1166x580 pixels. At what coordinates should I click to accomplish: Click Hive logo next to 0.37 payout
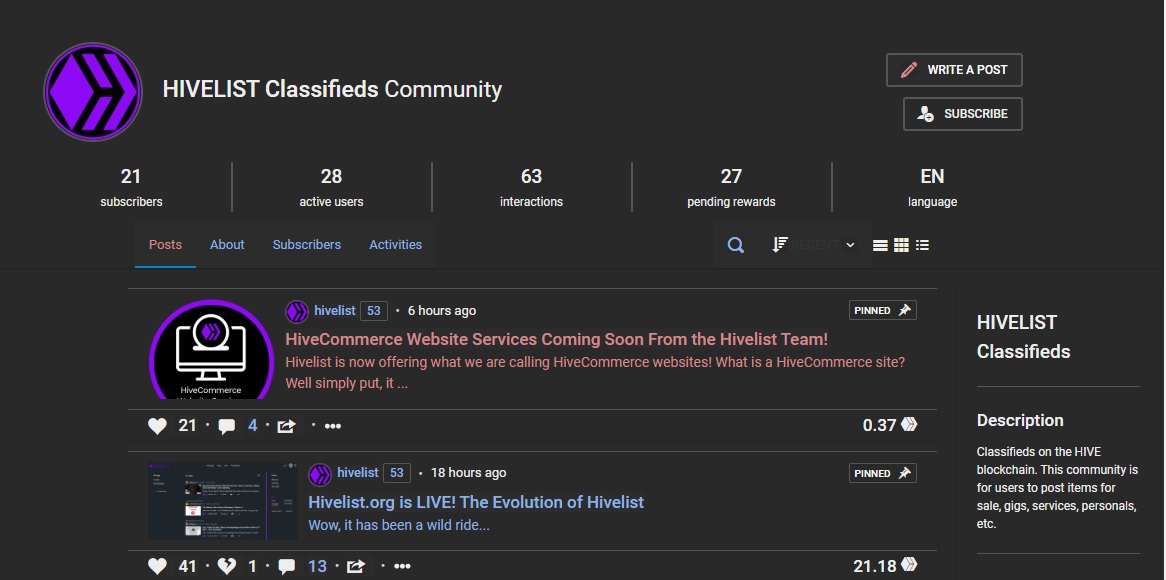click(909, 425)
